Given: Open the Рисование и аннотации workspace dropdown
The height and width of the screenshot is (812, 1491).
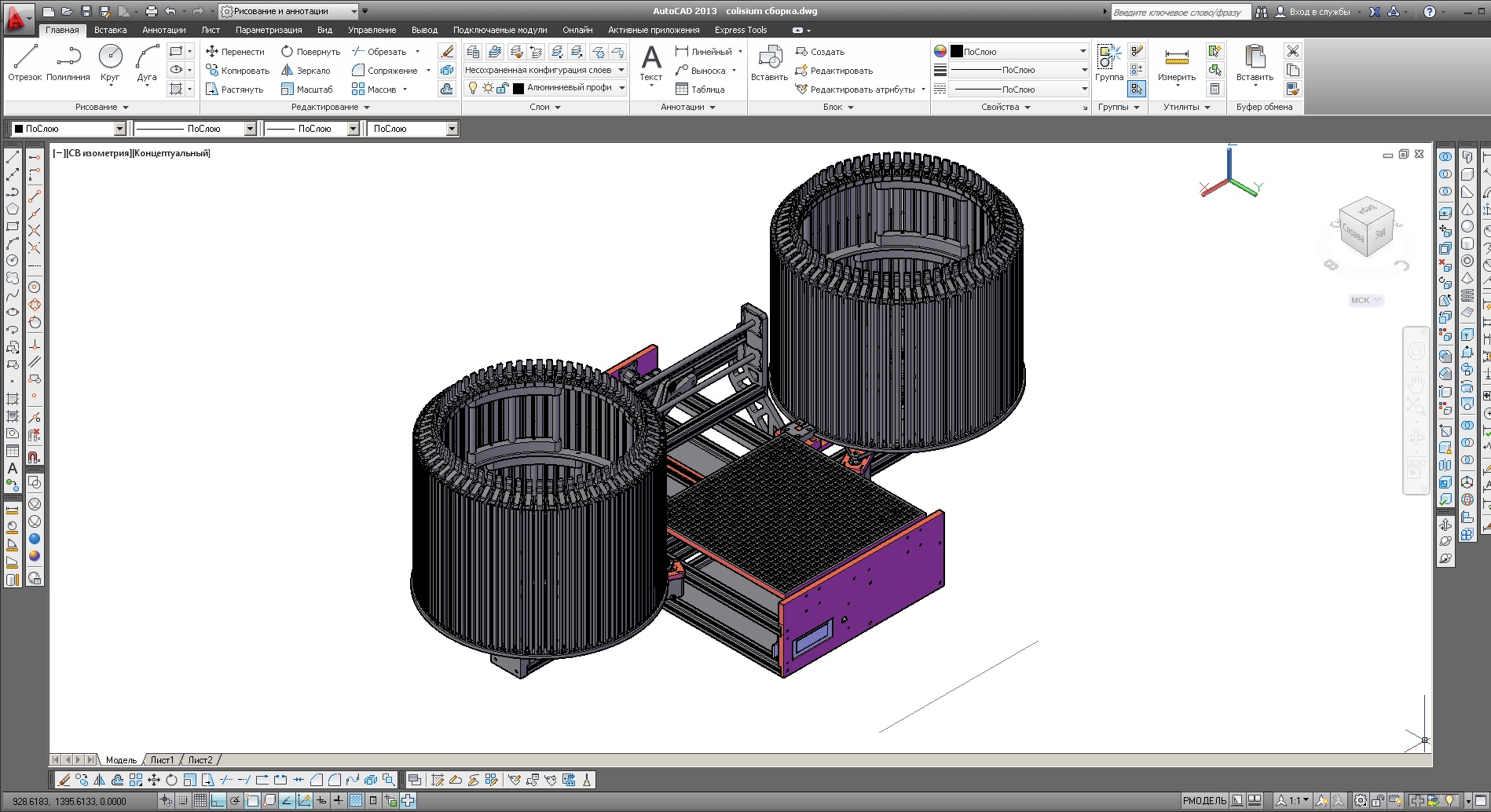Looking at the screenshot, I should (354, 11).
